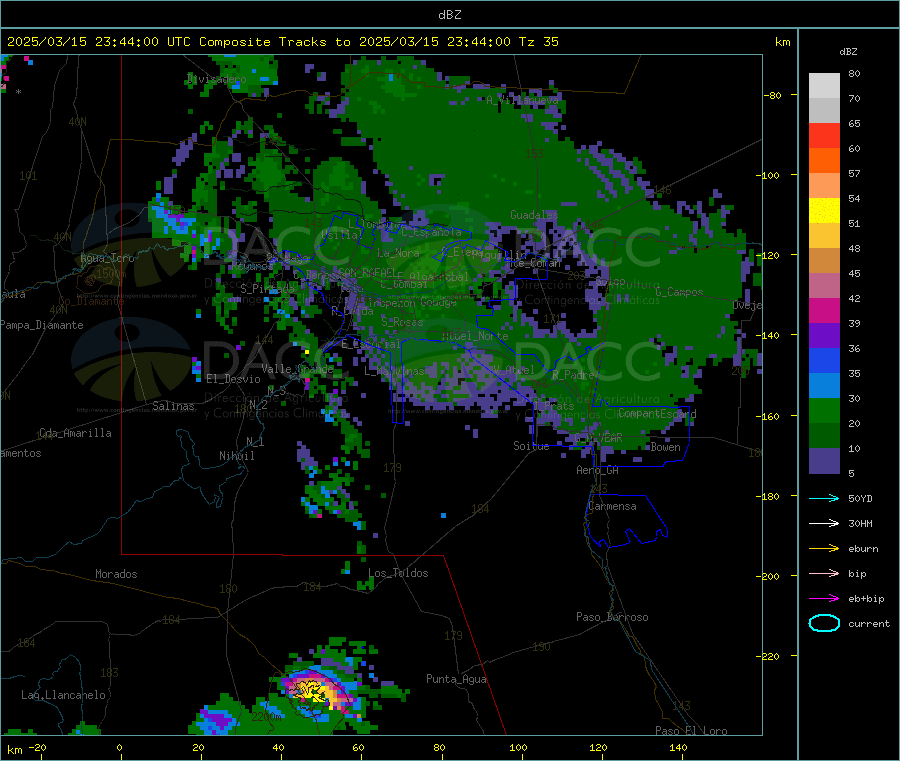Click the Divisadero map label
Screen dimensions: 900x761
pyautogui.click(x=217, y=79)
